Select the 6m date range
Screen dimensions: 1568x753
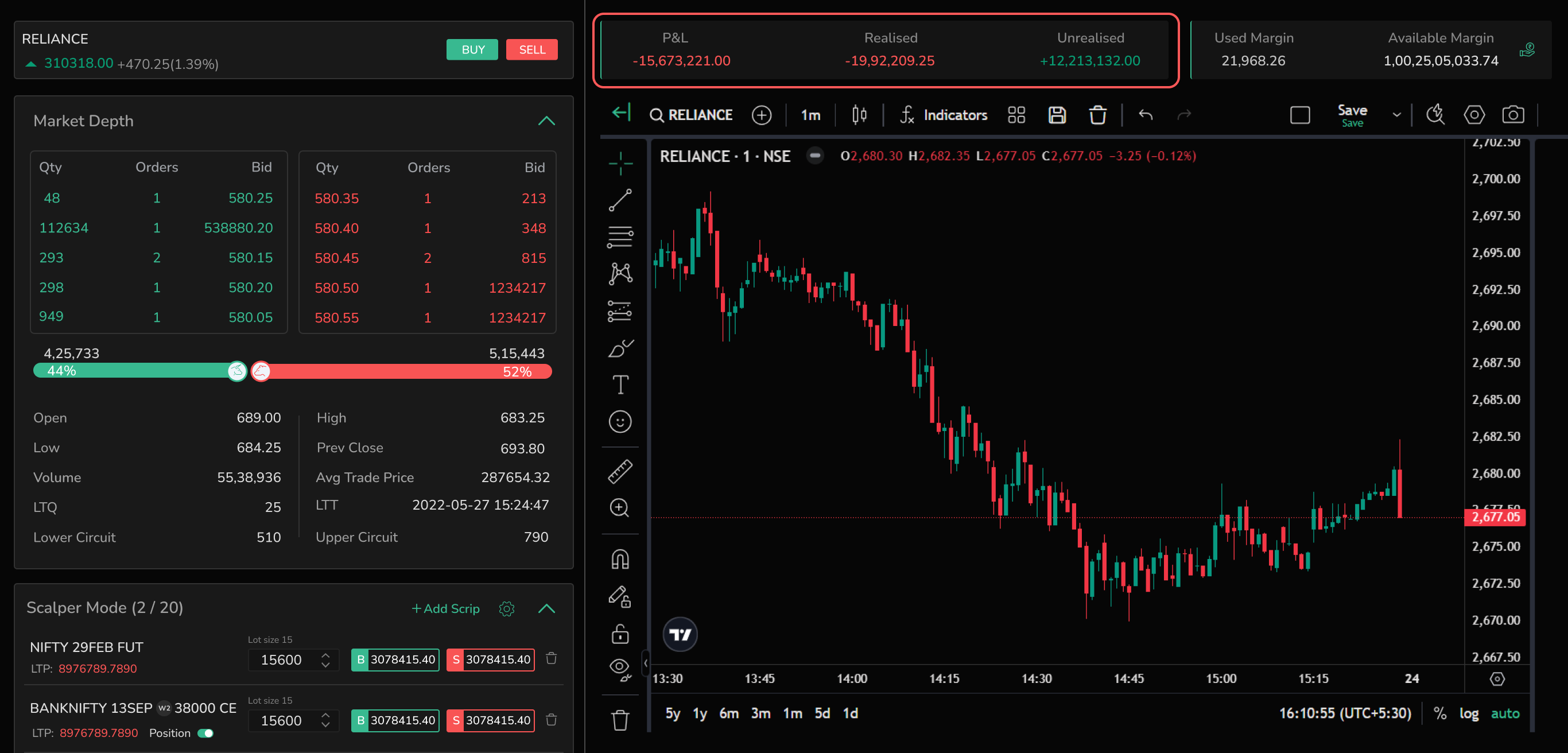coord(729,713)
